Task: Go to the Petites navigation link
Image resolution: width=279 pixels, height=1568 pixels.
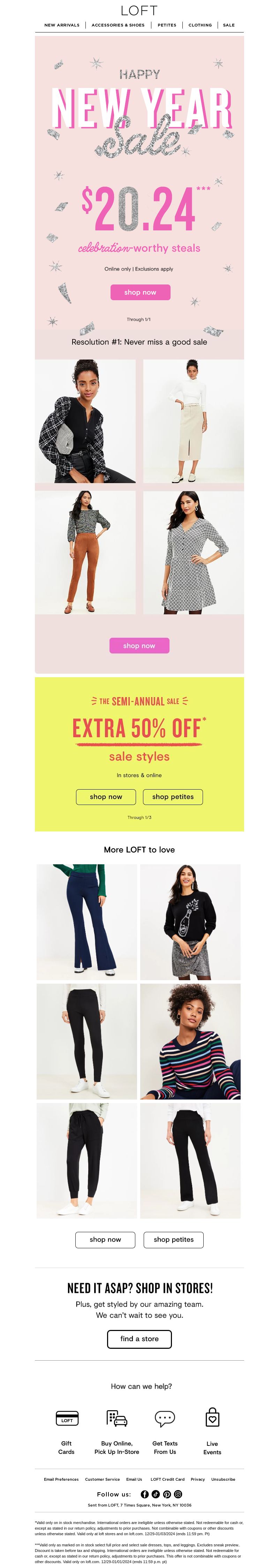Action: pyautogui.click(x=167, y=25)
